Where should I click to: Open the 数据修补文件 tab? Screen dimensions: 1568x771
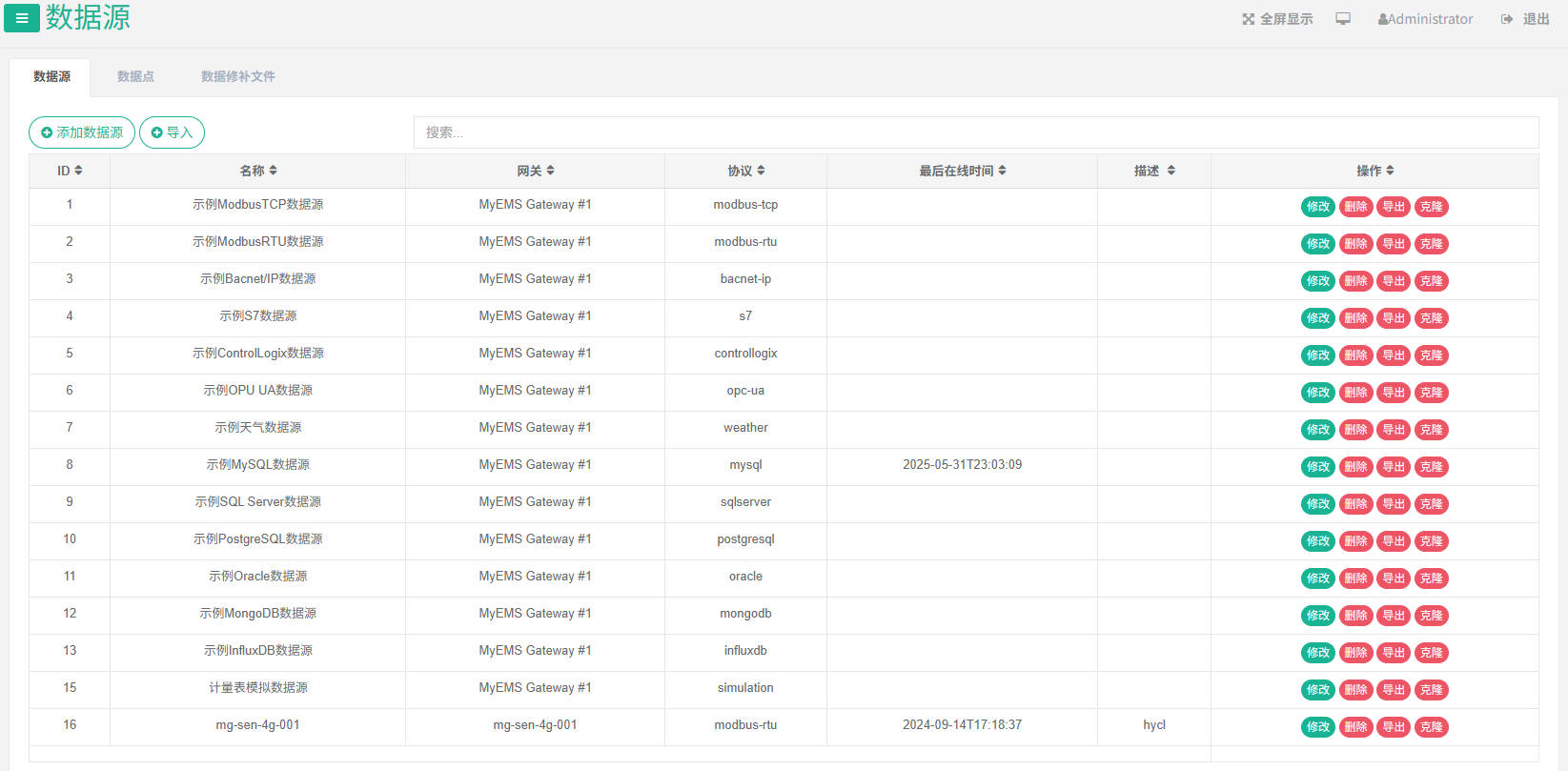[x=237, y=76]
